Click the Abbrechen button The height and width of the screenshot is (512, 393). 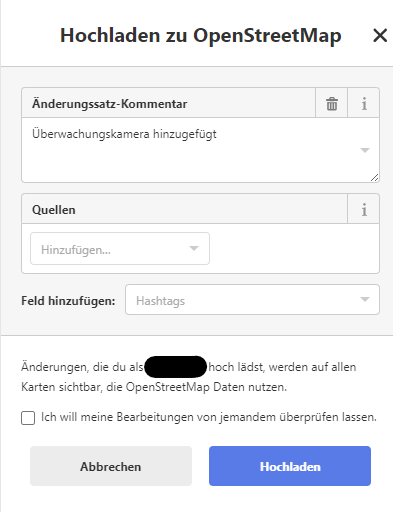tap(111, 466)
